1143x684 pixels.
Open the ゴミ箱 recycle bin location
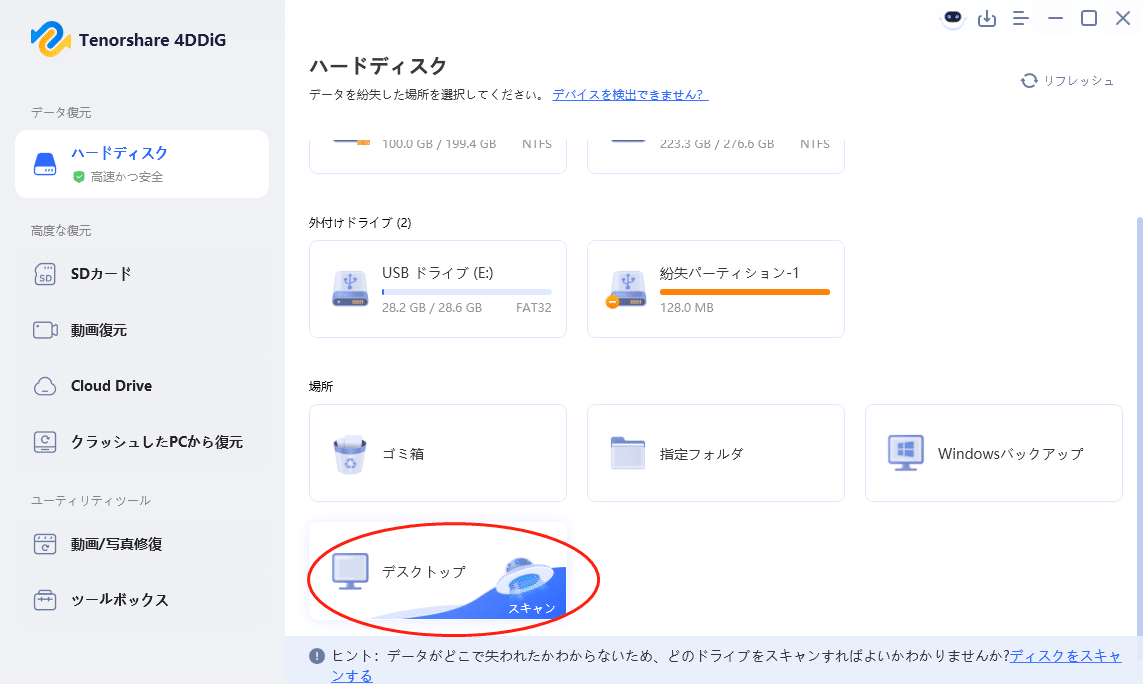click(x=437, y=452)
